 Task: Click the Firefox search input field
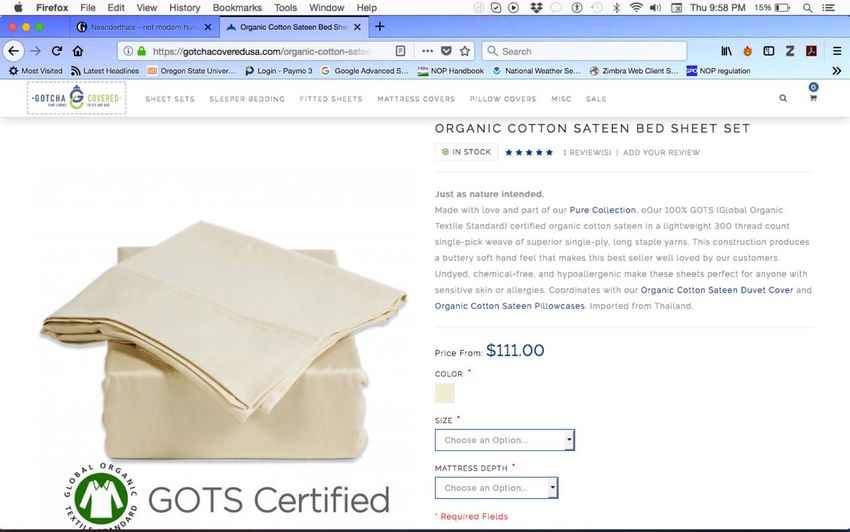click(x=584, y=51)
